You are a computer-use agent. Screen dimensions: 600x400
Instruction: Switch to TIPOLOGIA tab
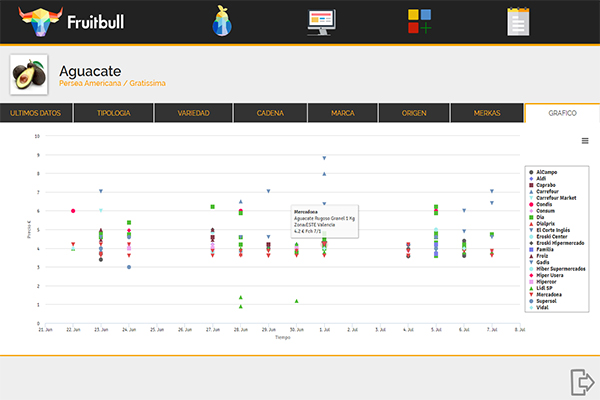click(114, 113)
